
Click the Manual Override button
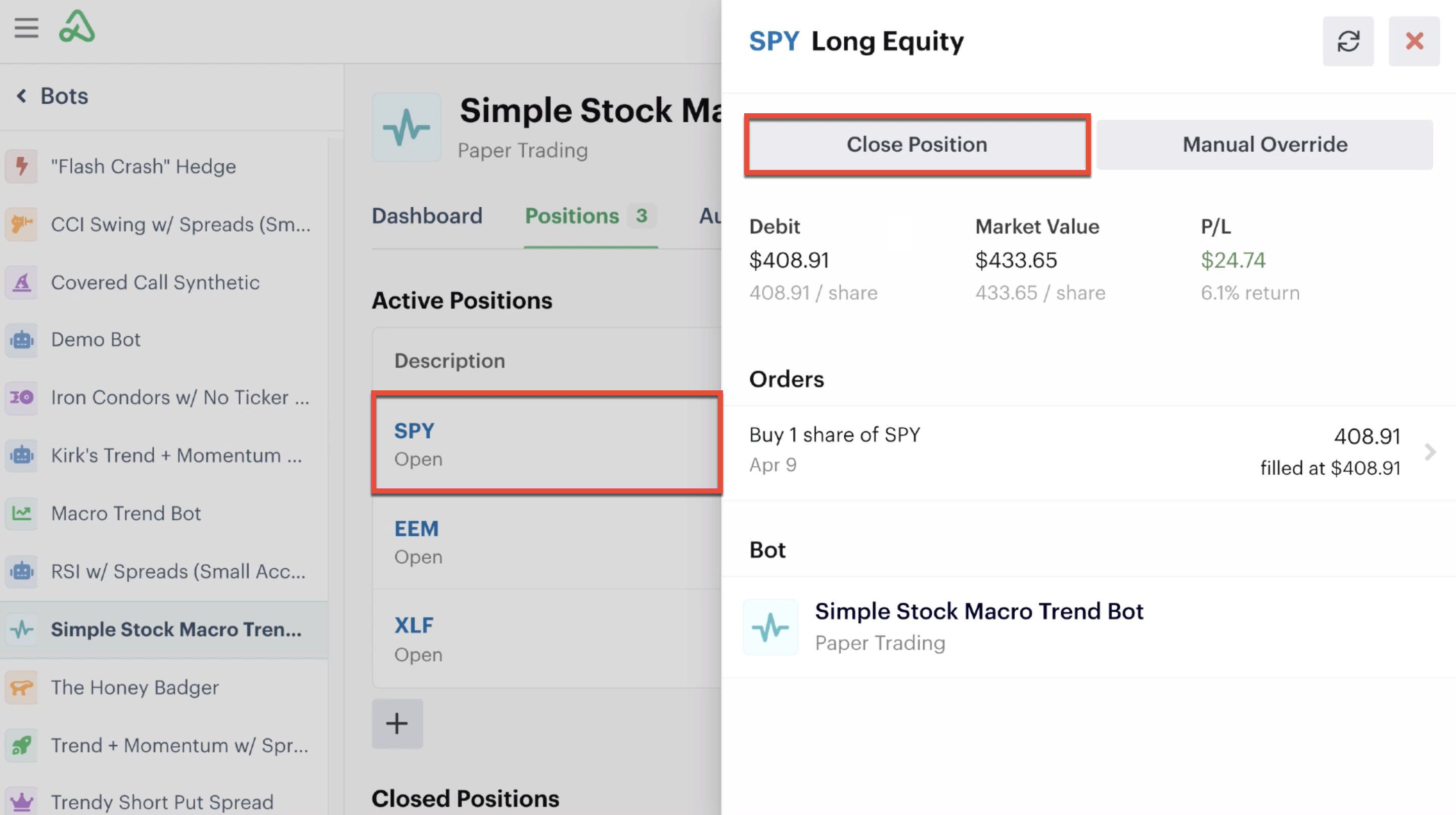coord(1264,145)
